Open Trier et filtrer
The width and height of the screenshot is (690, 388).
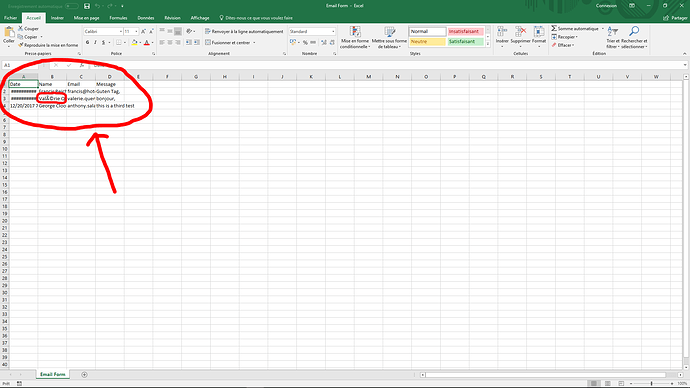point(613,37)
